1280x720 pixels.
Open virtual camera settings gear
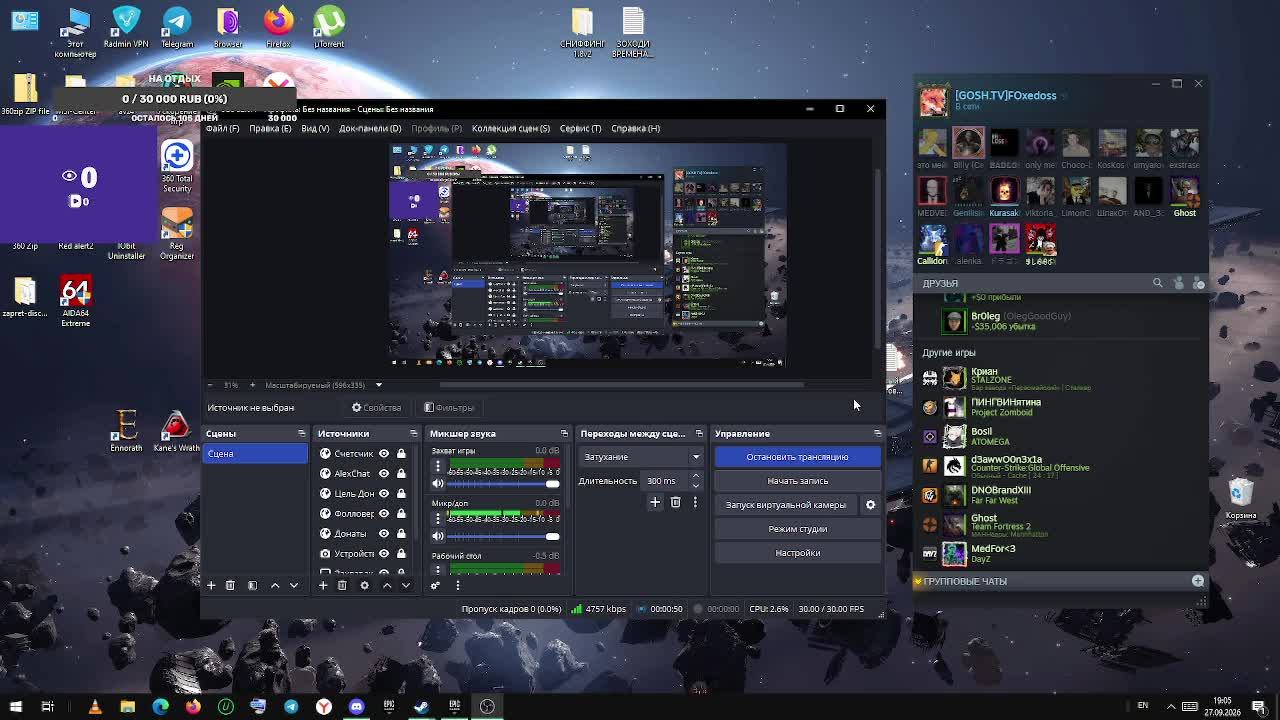[x=870, y=505]
